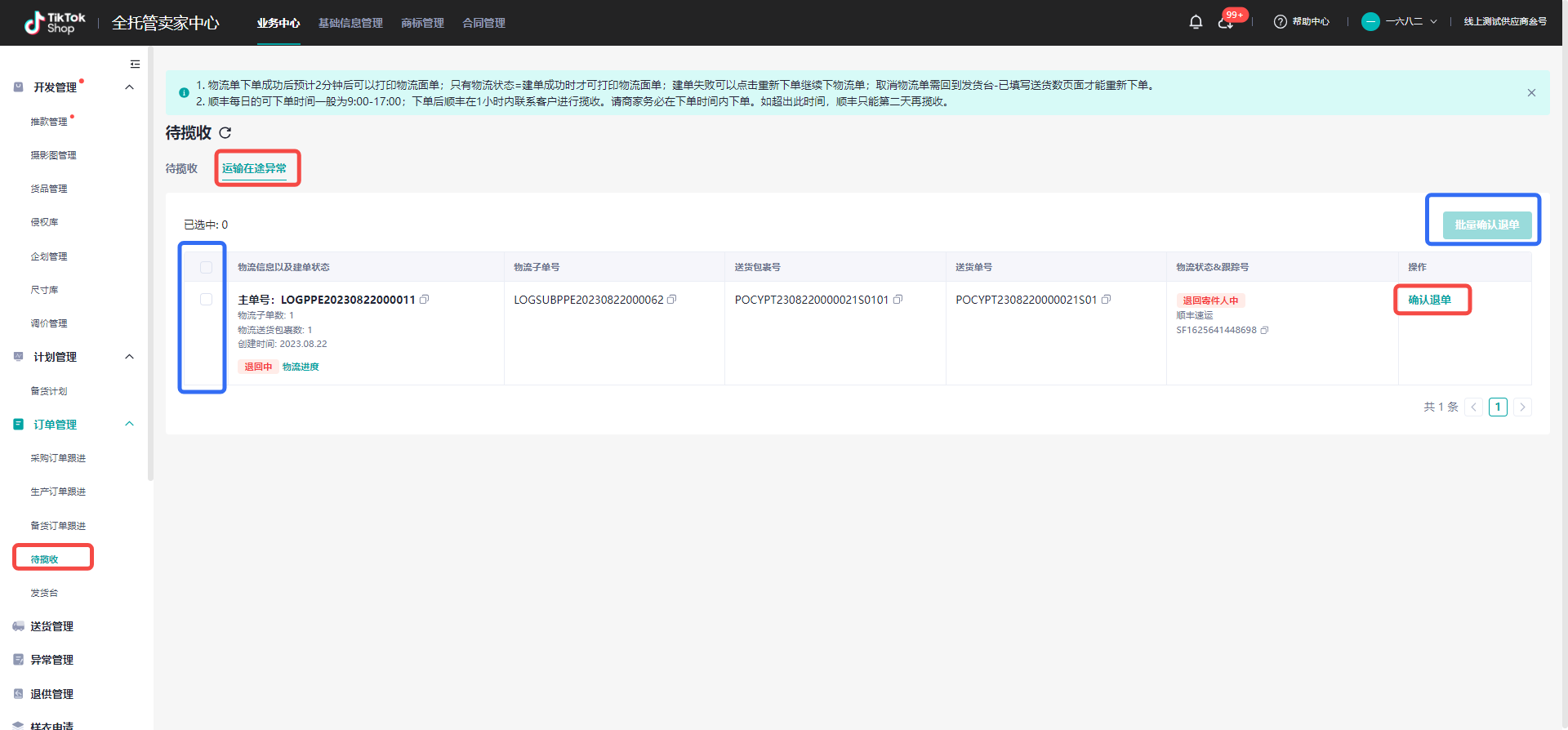
Task: Click the 退回中 status tag
Action: tap(258, 367)
